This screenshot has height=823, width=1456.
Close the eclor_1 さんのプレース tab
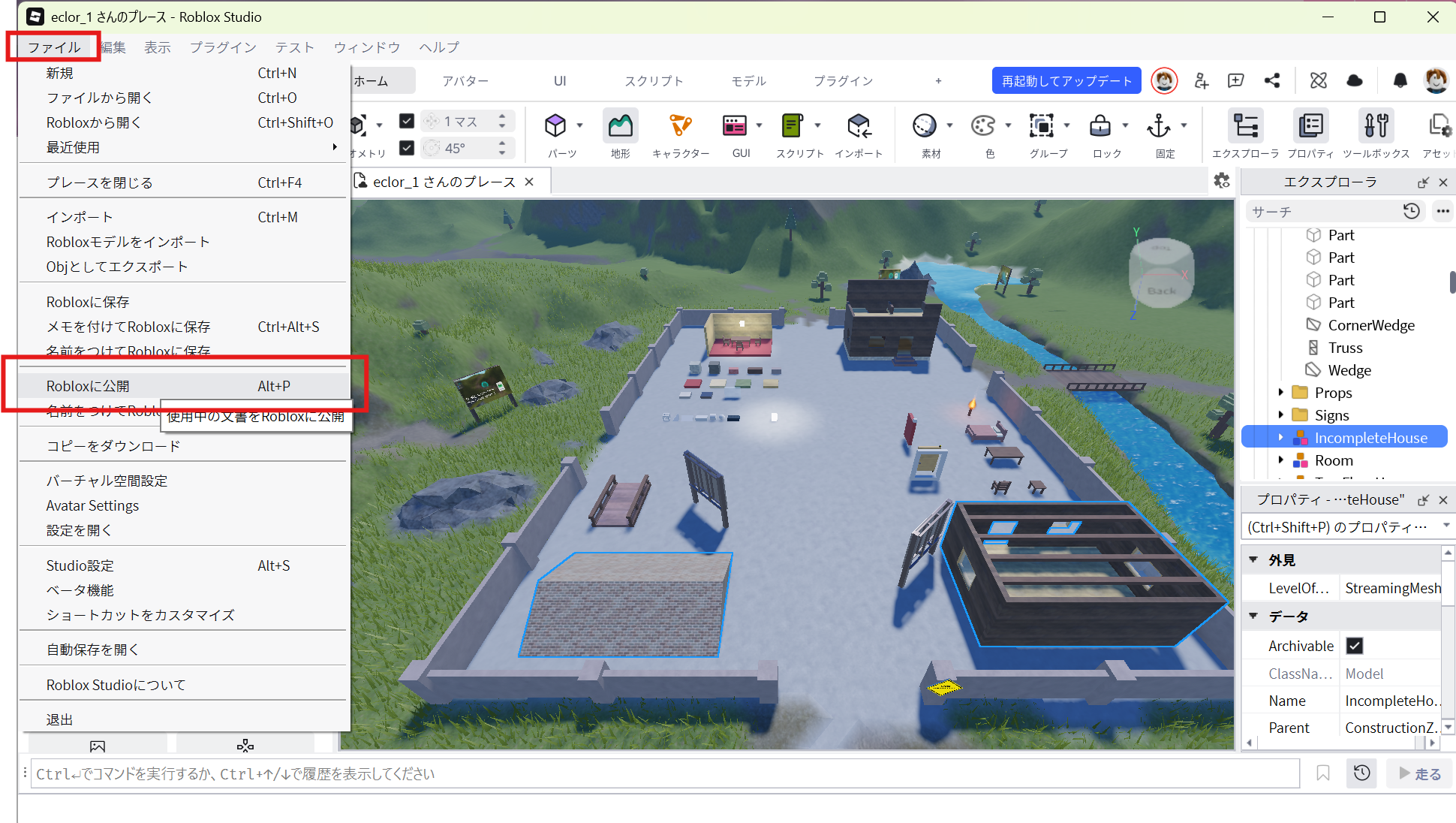point(530,182)
